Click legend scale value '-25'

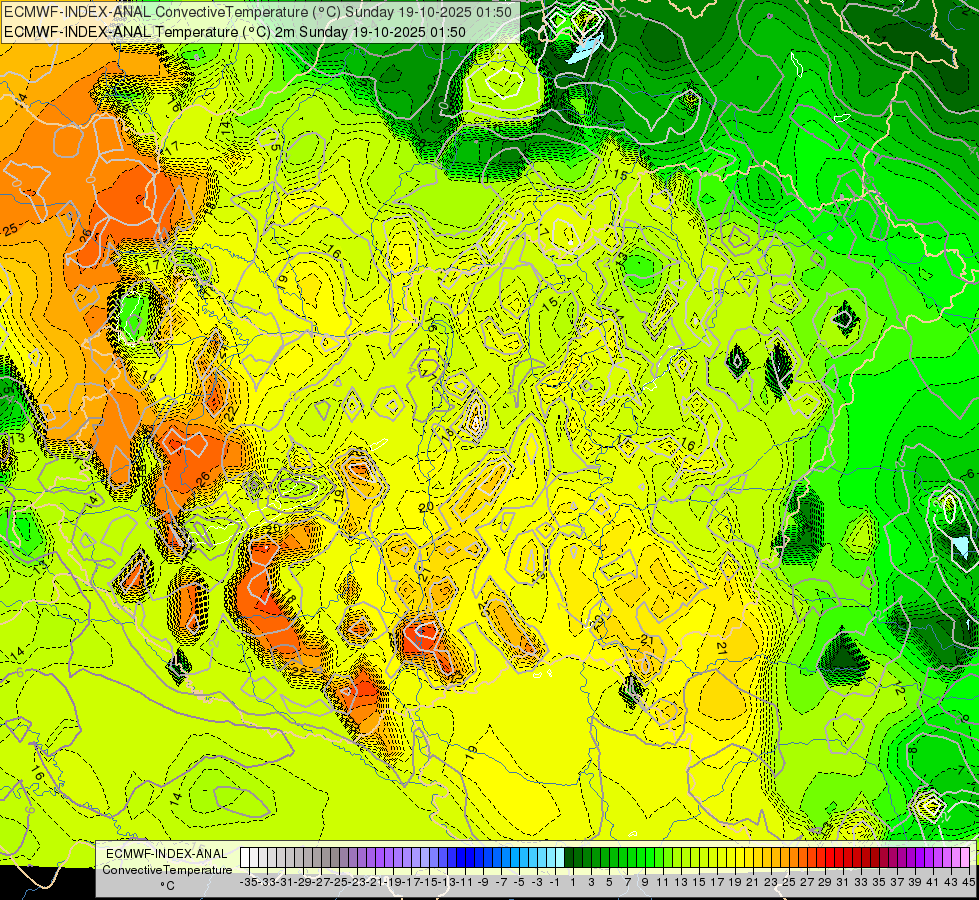point(340,882)
